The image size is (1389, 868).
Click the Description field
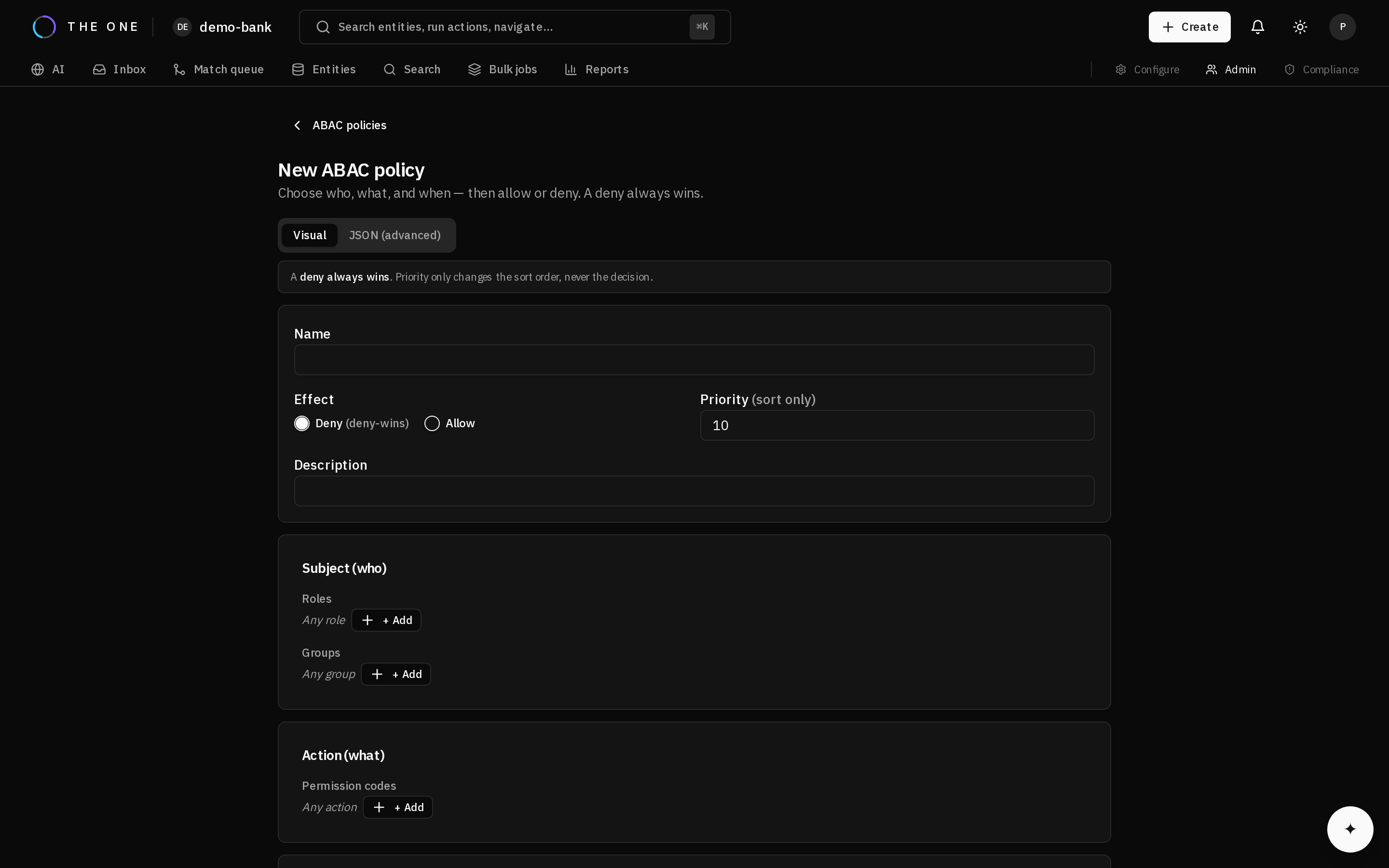[x=694, y=491]
